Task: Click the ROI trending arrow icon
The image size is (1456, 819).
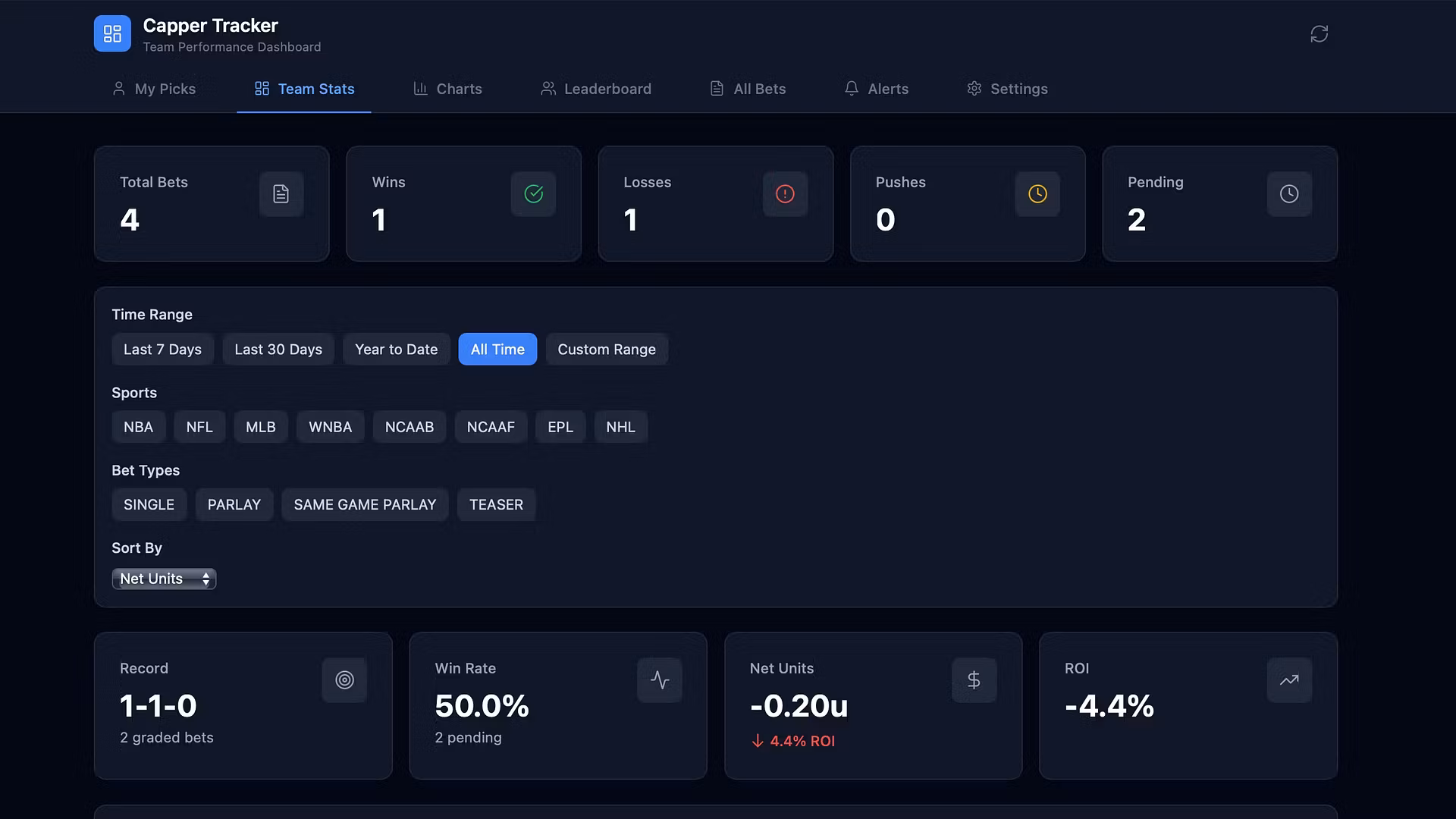Action: click(x=1289, y=680)
